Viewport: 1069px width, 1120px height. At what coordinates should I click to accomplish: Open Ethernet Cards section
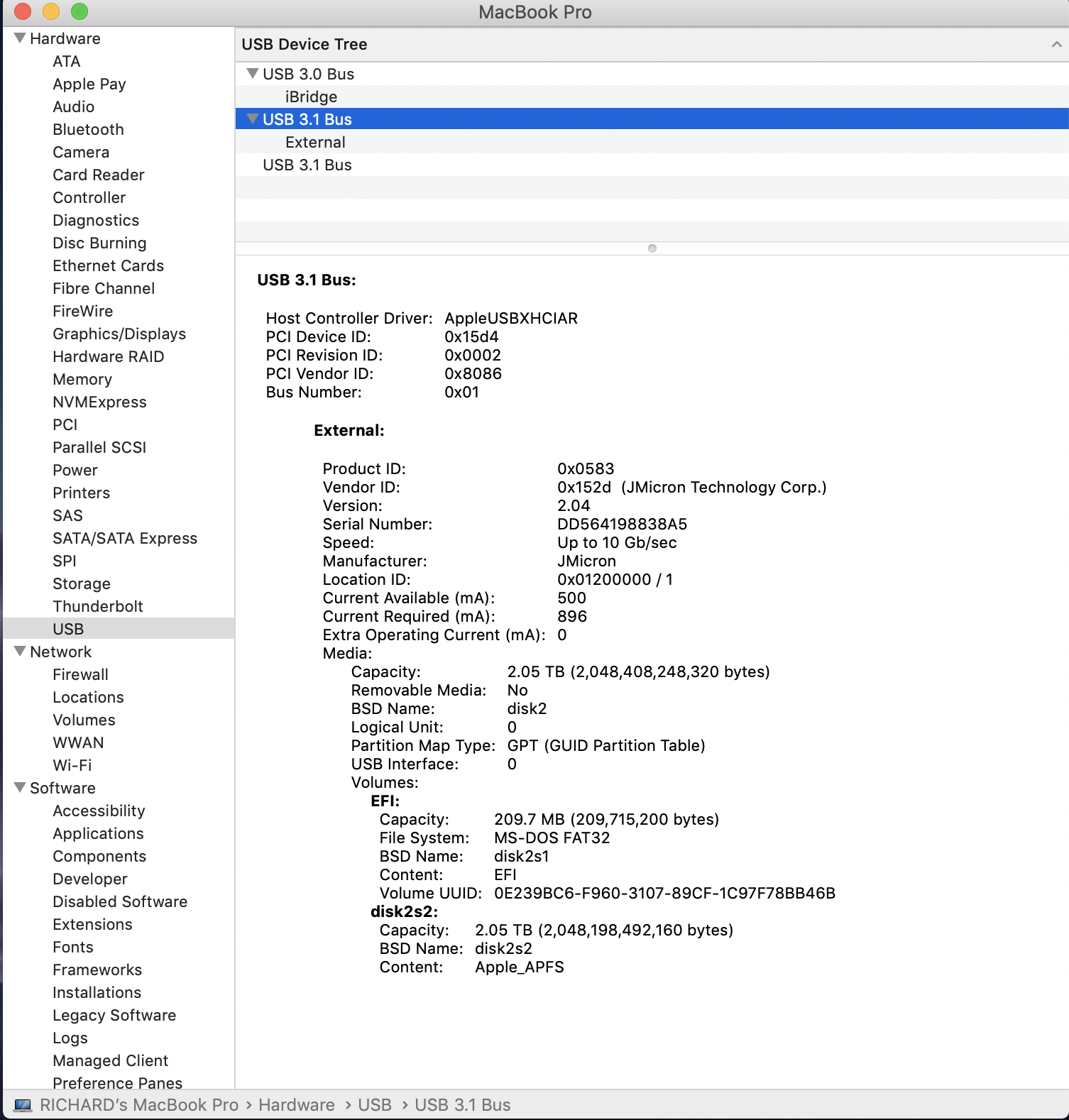pos(109,265)
